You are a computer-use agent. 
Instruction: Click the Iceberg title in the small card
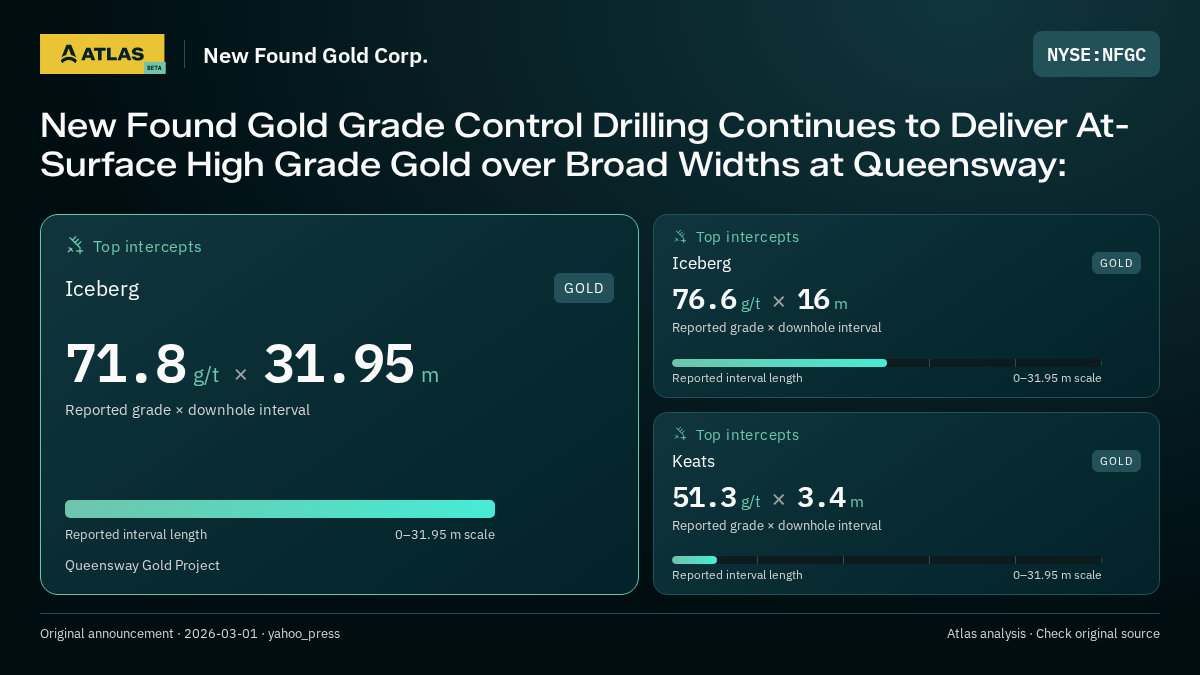pos(701,263)
